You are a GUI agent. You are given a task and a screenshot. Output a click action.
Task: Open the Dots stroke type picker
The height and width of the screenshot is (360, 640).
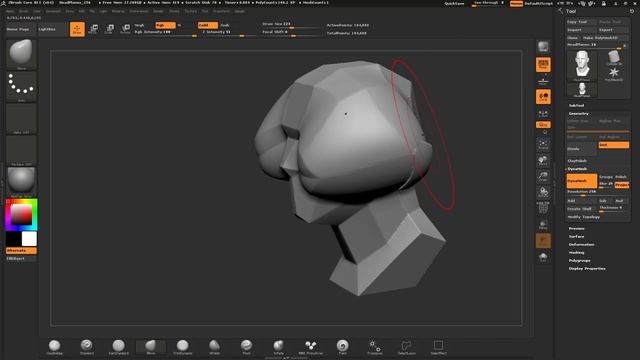21,86
